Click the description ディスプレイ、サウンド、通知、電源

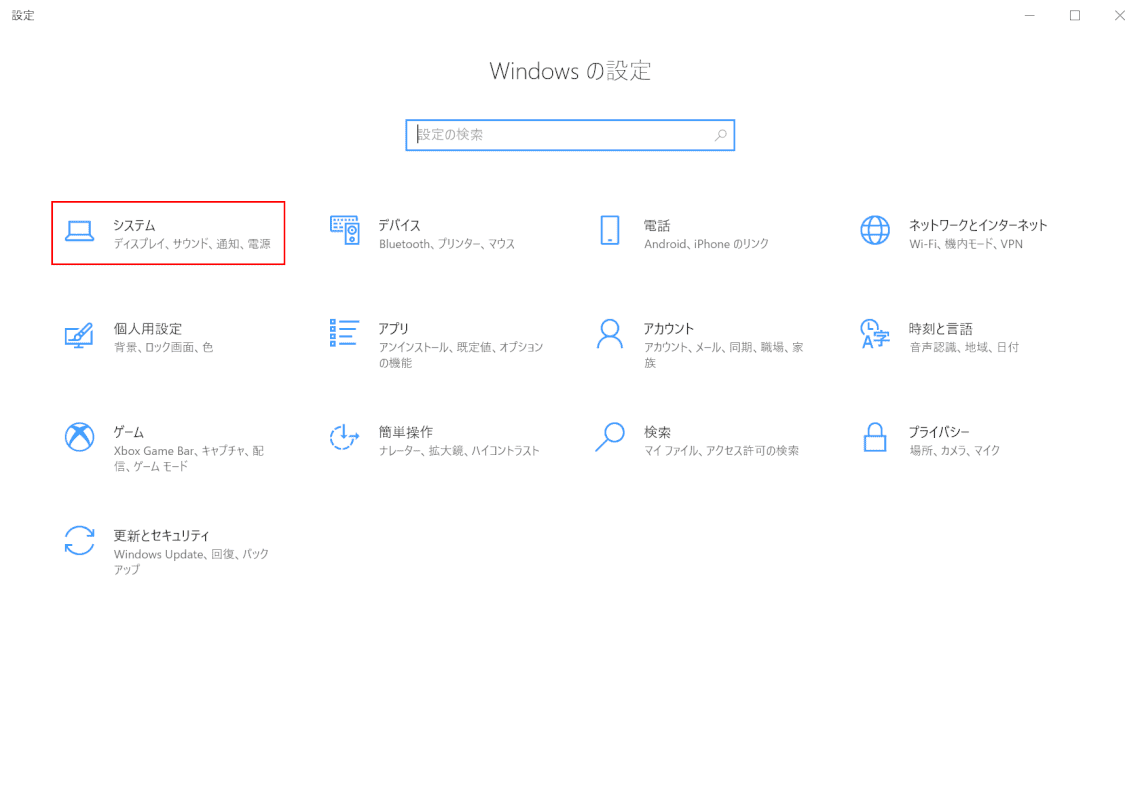192,244
